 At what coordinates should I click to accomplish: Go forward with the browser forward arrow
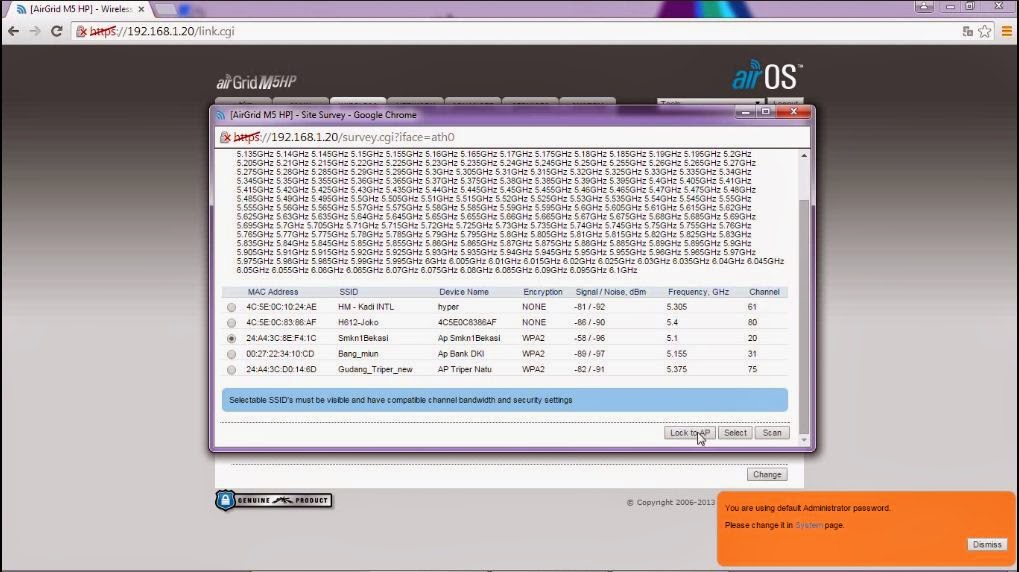coord(35,31)
